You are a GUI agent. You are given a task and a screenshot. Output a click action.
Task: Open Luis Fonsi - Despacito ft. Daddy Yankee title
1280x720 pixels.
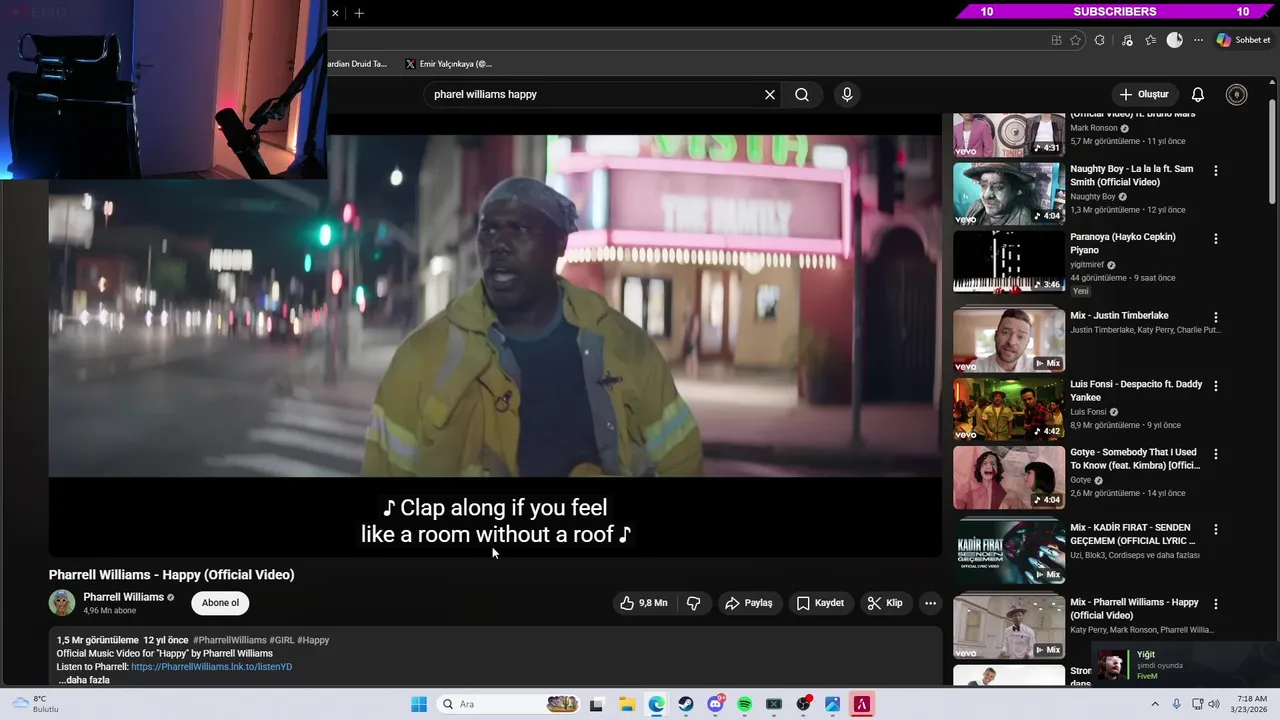[x=1136, y=391]
